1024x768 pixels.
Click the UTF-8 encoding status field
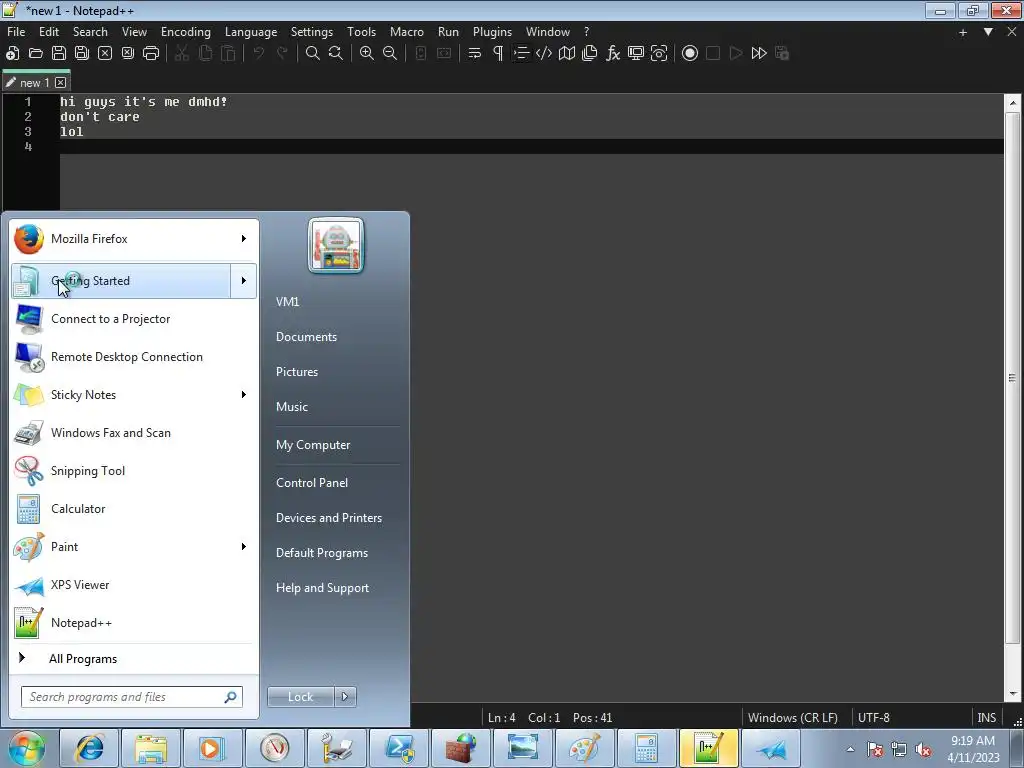(873, 718)
